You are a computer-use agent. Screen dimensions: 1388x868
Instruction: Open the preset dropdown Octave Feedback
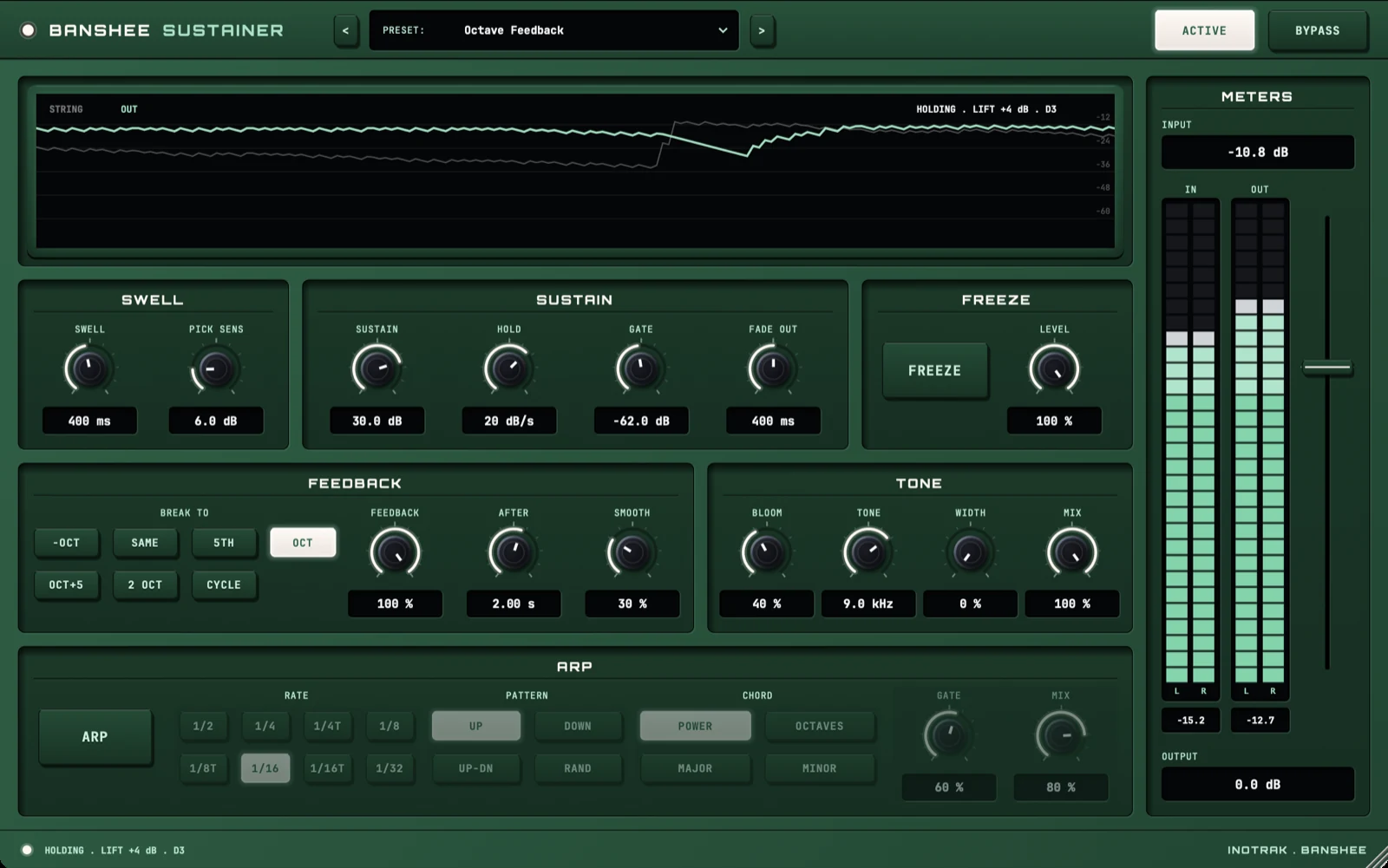point(553,30)
